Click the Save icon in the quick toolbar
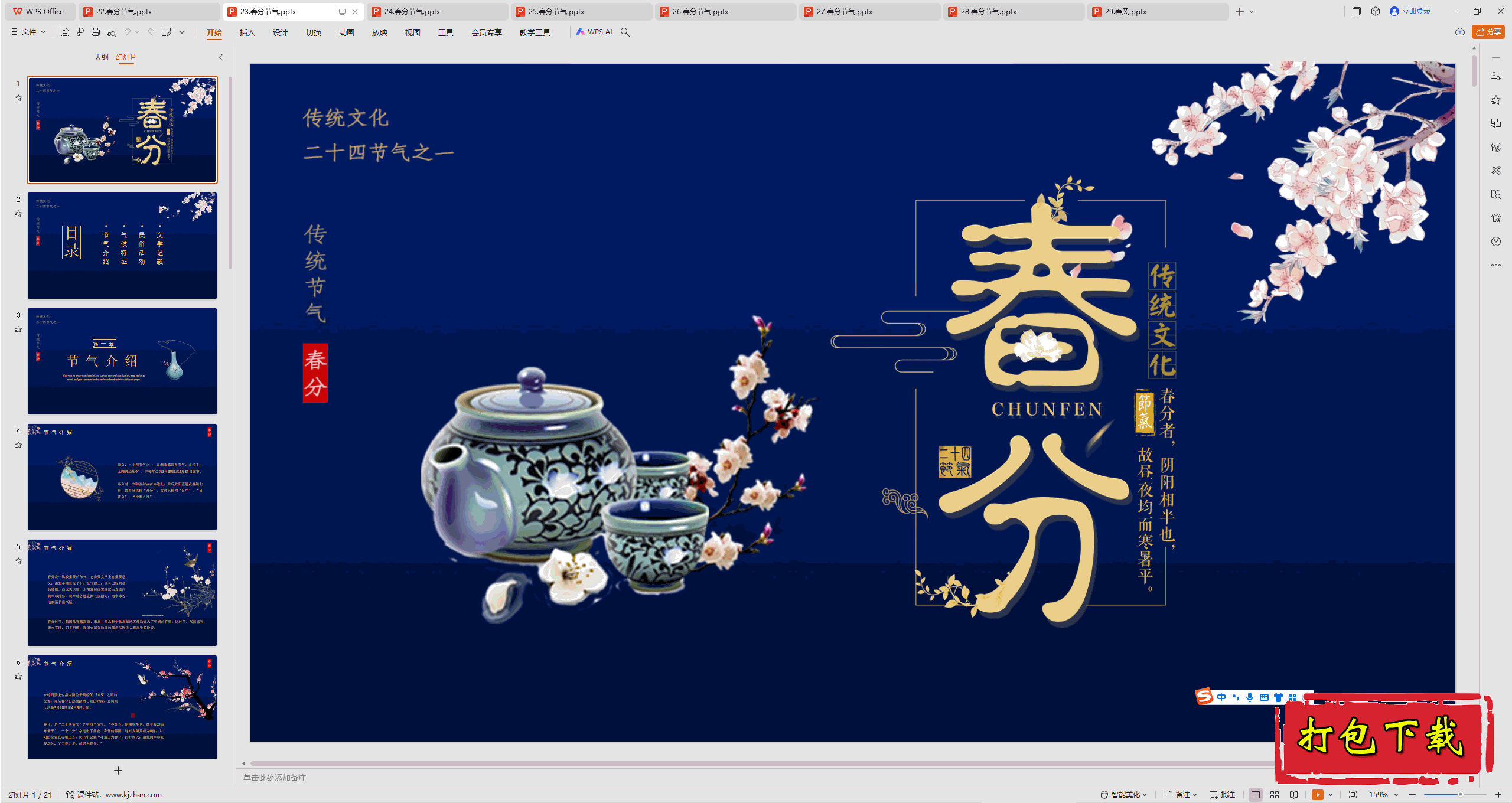The width and height of the screenshot is (1512, 803). [65, 32]
